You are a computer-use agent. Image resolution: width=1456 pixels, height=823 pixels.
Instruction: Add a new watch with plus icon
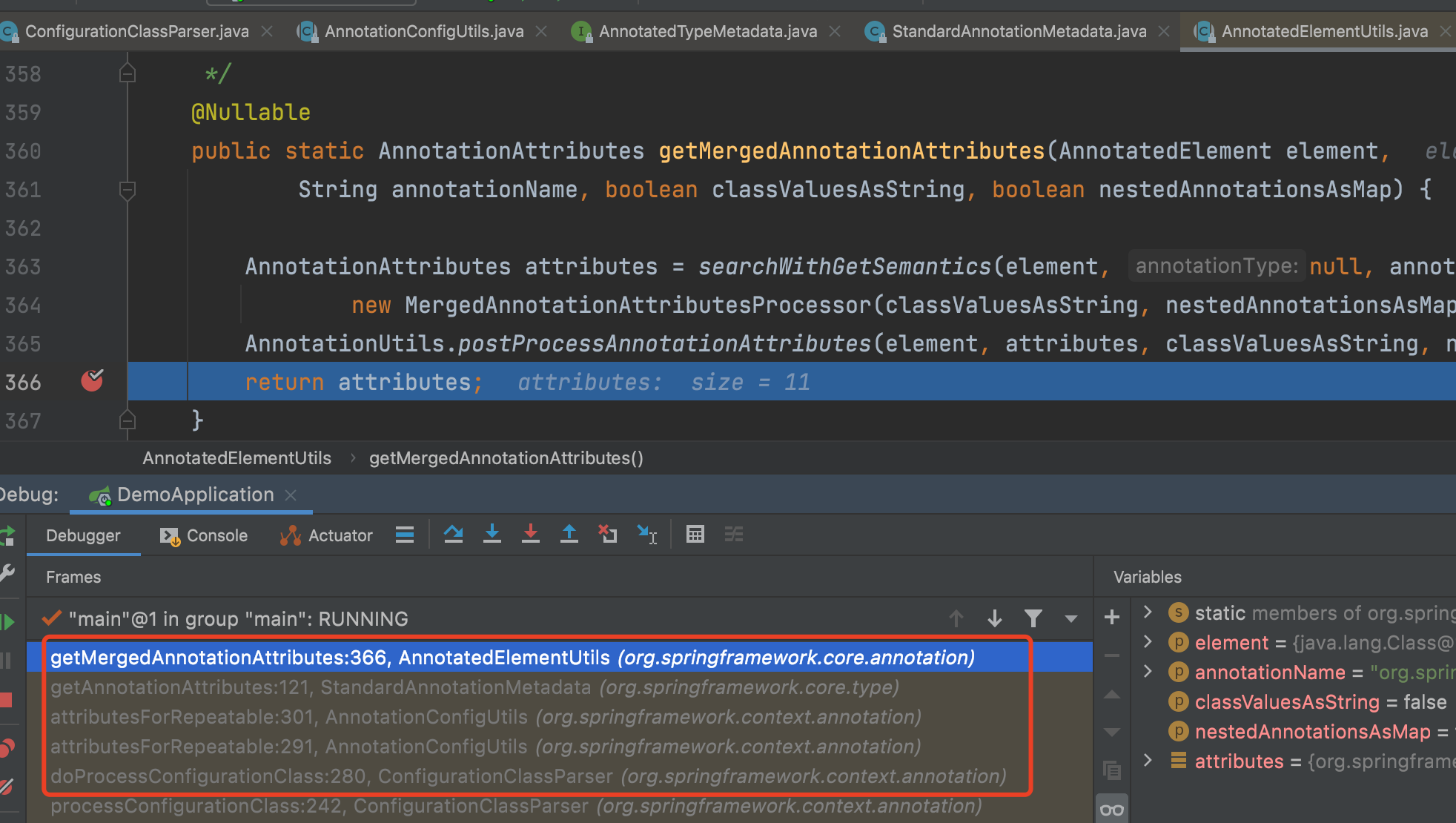pos(1111,617)
